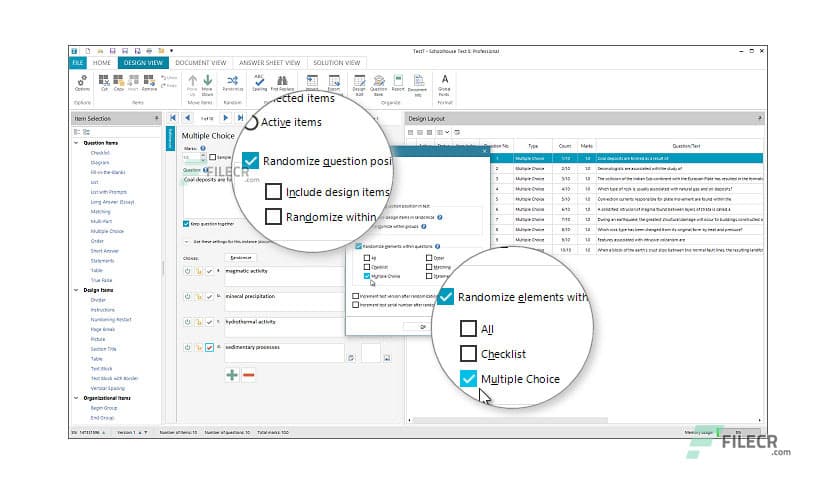836x484 pixels.
Task: Select row 5 about convection currents
Action: click(626, 199)
